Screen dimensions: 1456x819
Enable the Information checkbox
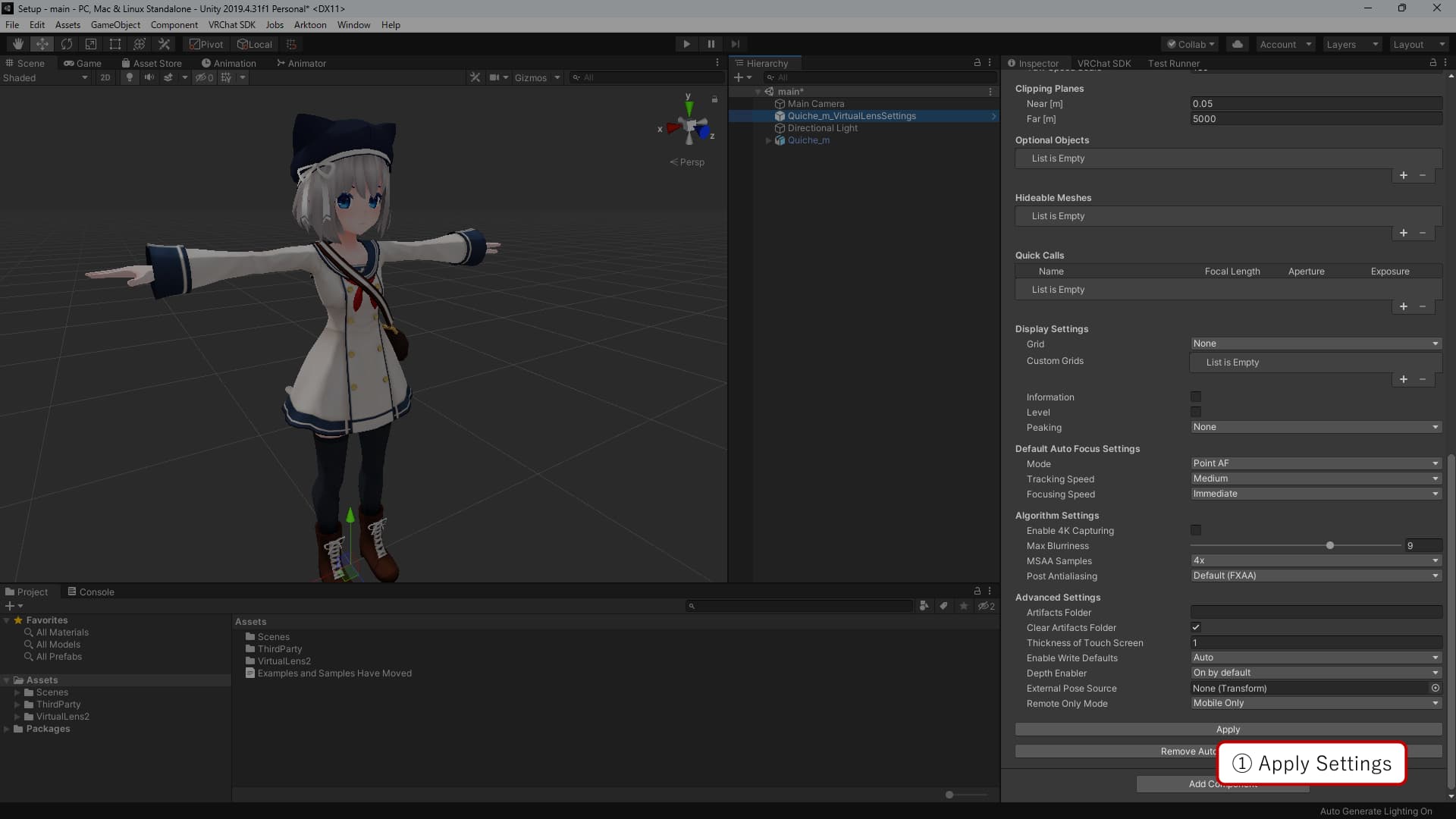click(x=1196, y=397)
